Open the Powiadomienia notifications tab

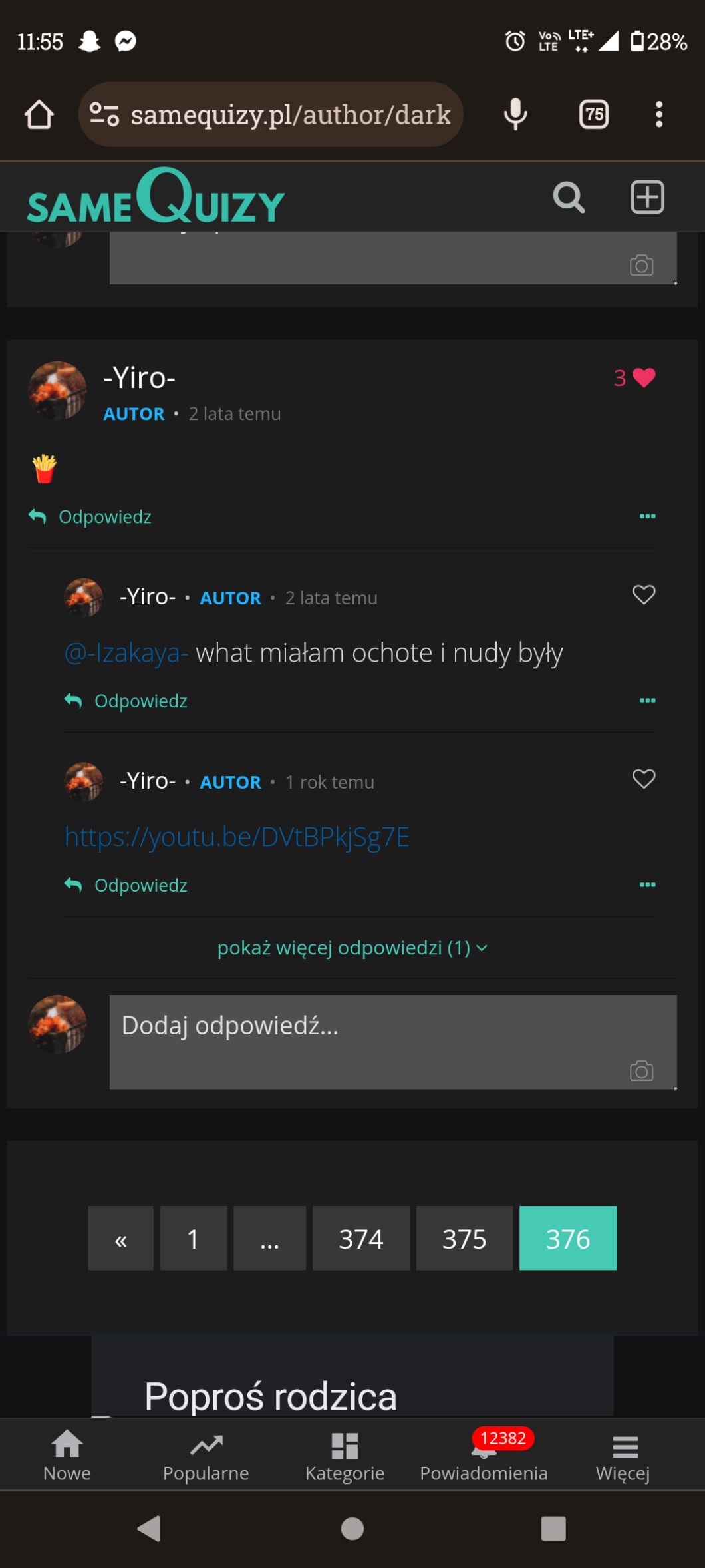(484, 1456)
